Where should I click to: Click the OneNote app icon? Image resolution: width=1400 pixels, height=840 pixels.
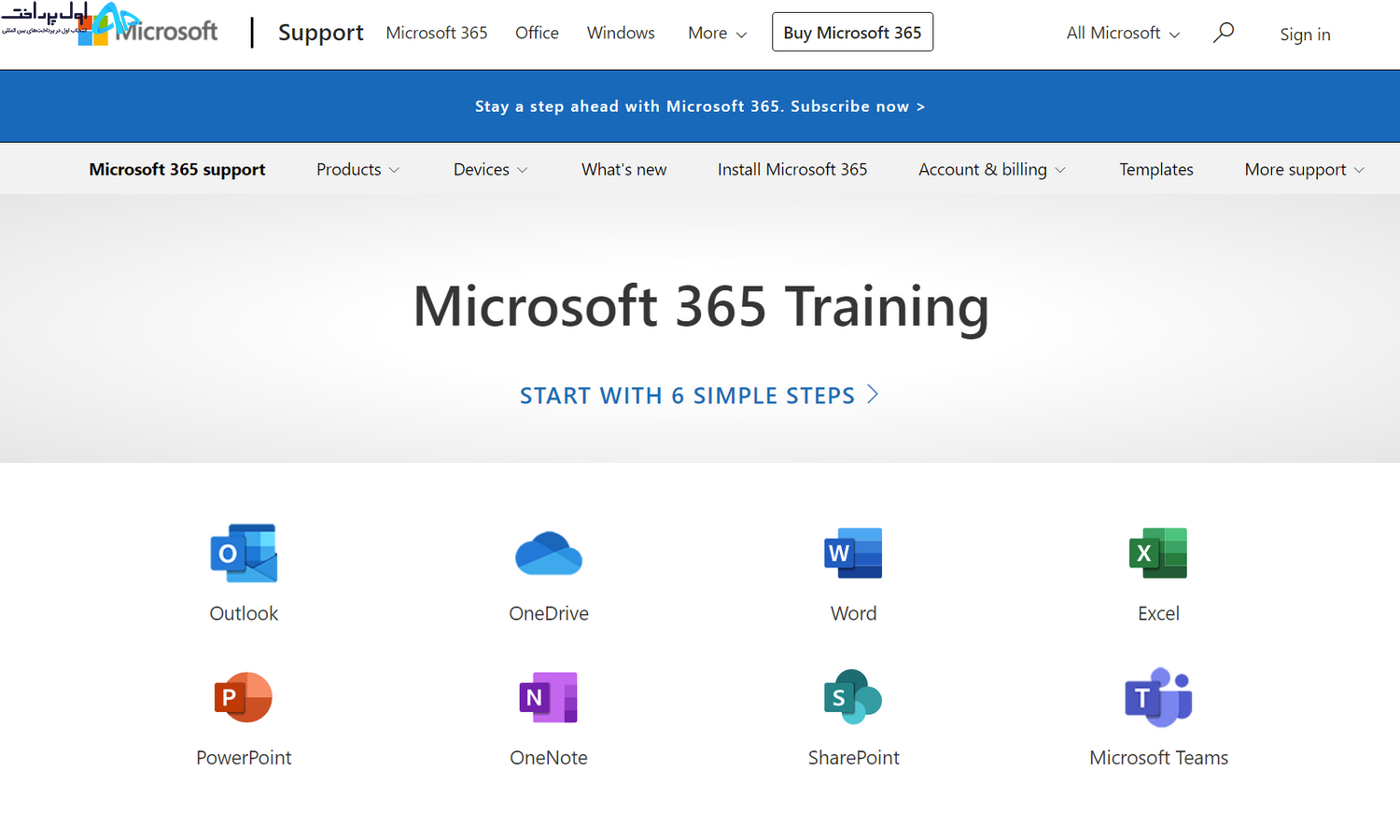pos(549,697)
